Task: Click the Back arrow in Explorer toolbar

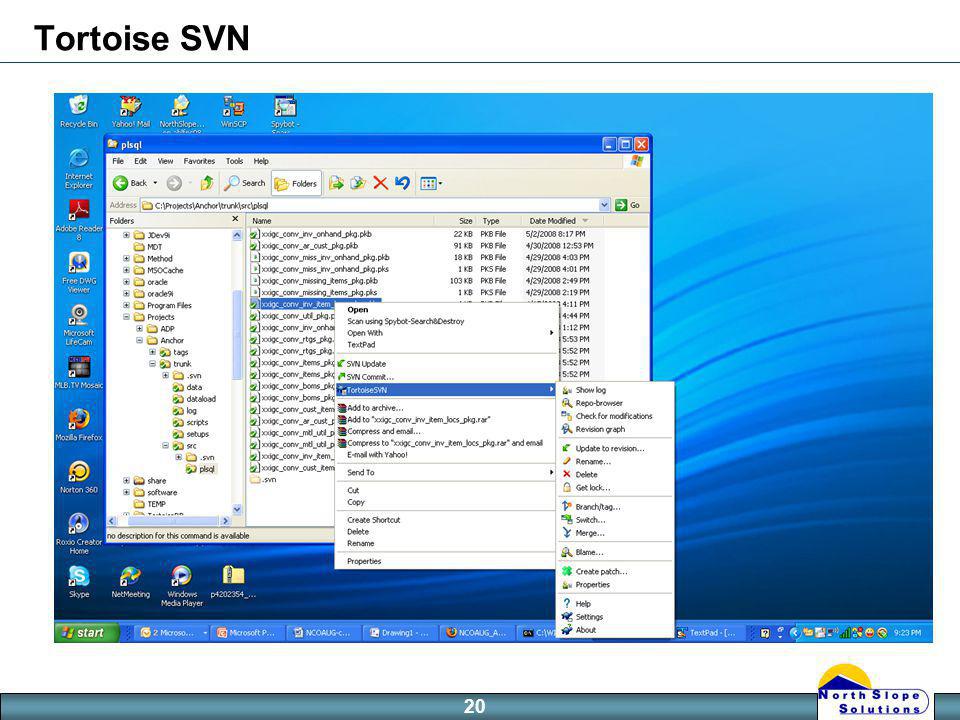Action: tap(130, 183)
